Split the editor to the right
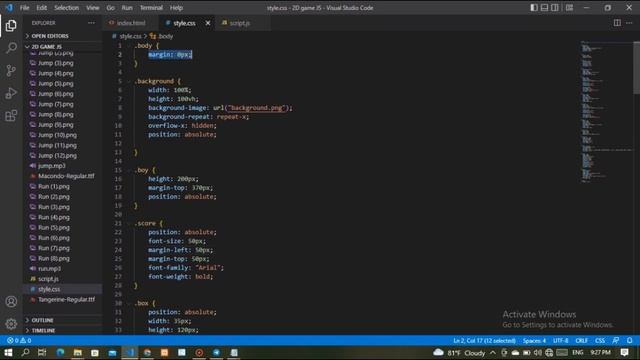 click(617, 23)
